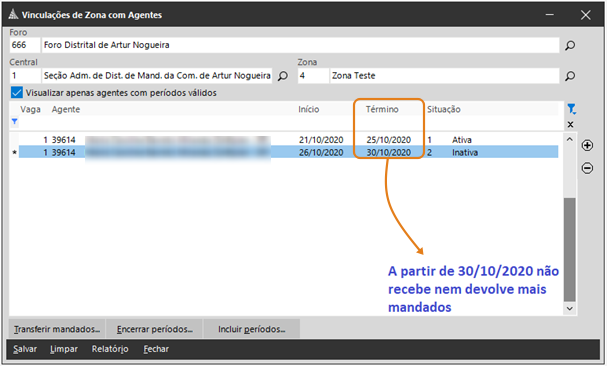Close the Vinculações de Zona com Agentes window
This screenshot has height=366, width=607.
coord(586,15)
